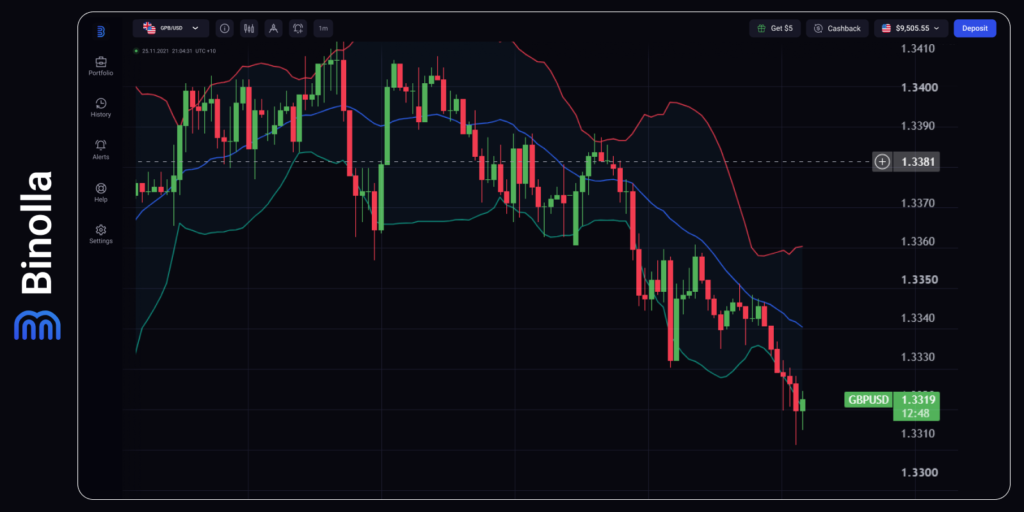
Task: Click the 1.3340 price axis label
Action: point(918,318)
